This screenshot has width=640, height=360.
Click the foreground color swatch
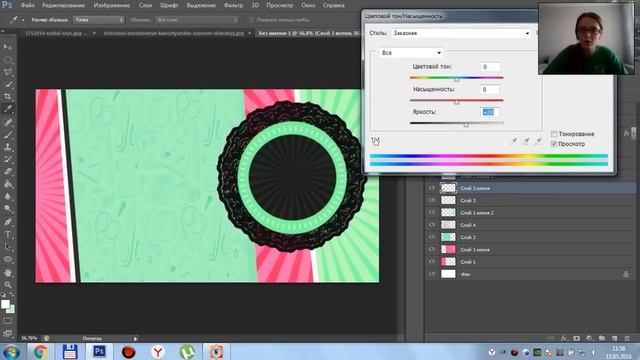(5, 304)
